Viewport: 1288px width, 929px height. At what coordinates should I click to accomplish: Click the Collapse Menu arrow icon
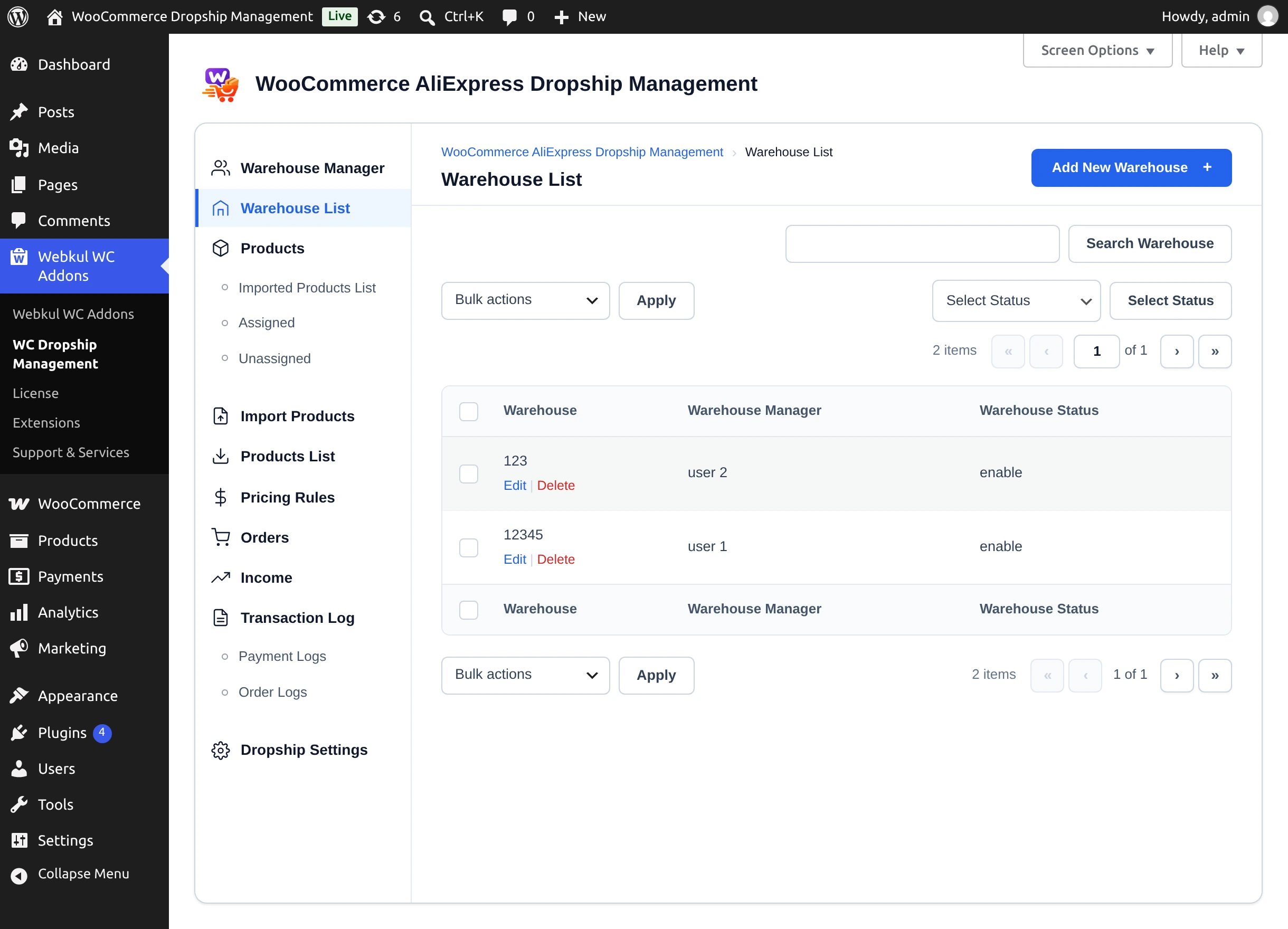pos(19,876)
